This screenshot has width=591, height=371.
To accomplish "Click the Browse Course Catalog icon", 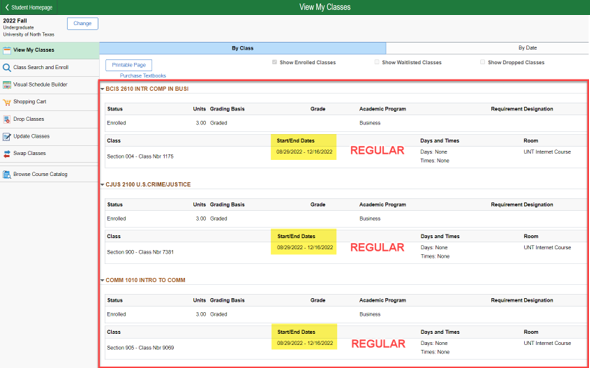I will (x=7, y=175).
